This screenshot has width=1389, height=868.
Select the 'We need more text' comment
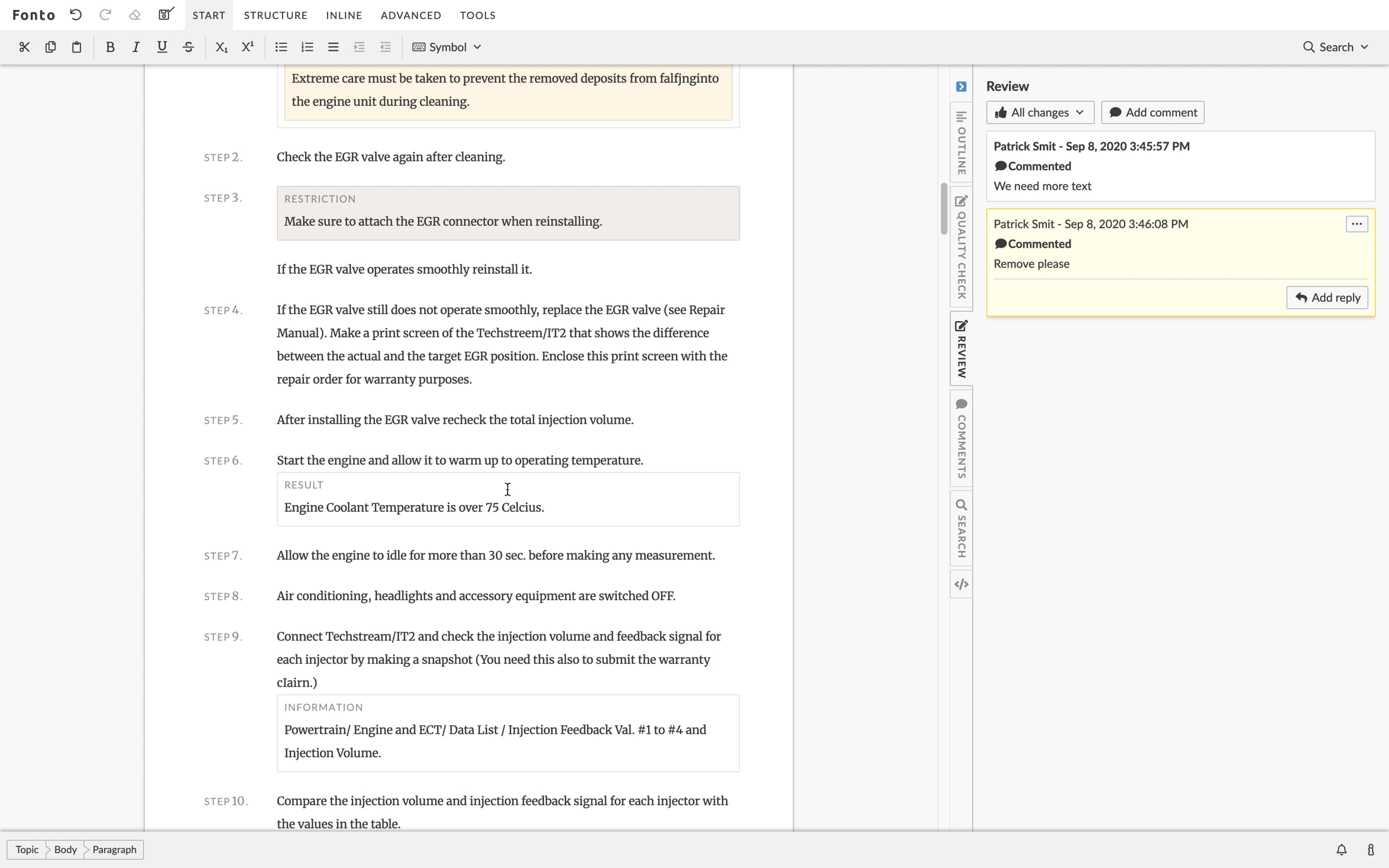(1181, 166)
